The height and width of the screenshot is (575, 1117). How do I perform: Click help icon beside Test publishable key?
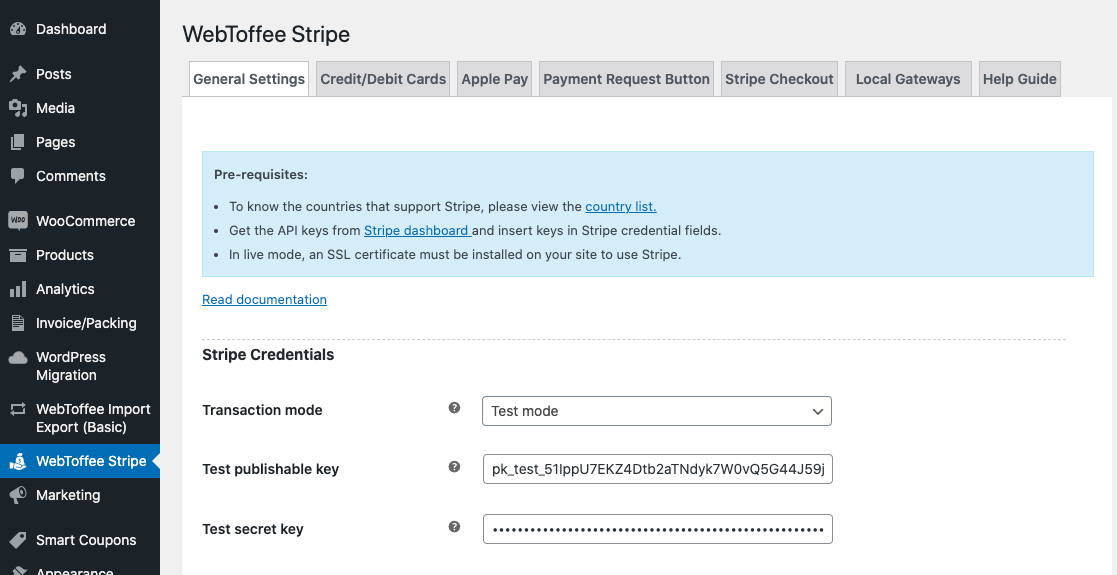[x=454, y=467]
